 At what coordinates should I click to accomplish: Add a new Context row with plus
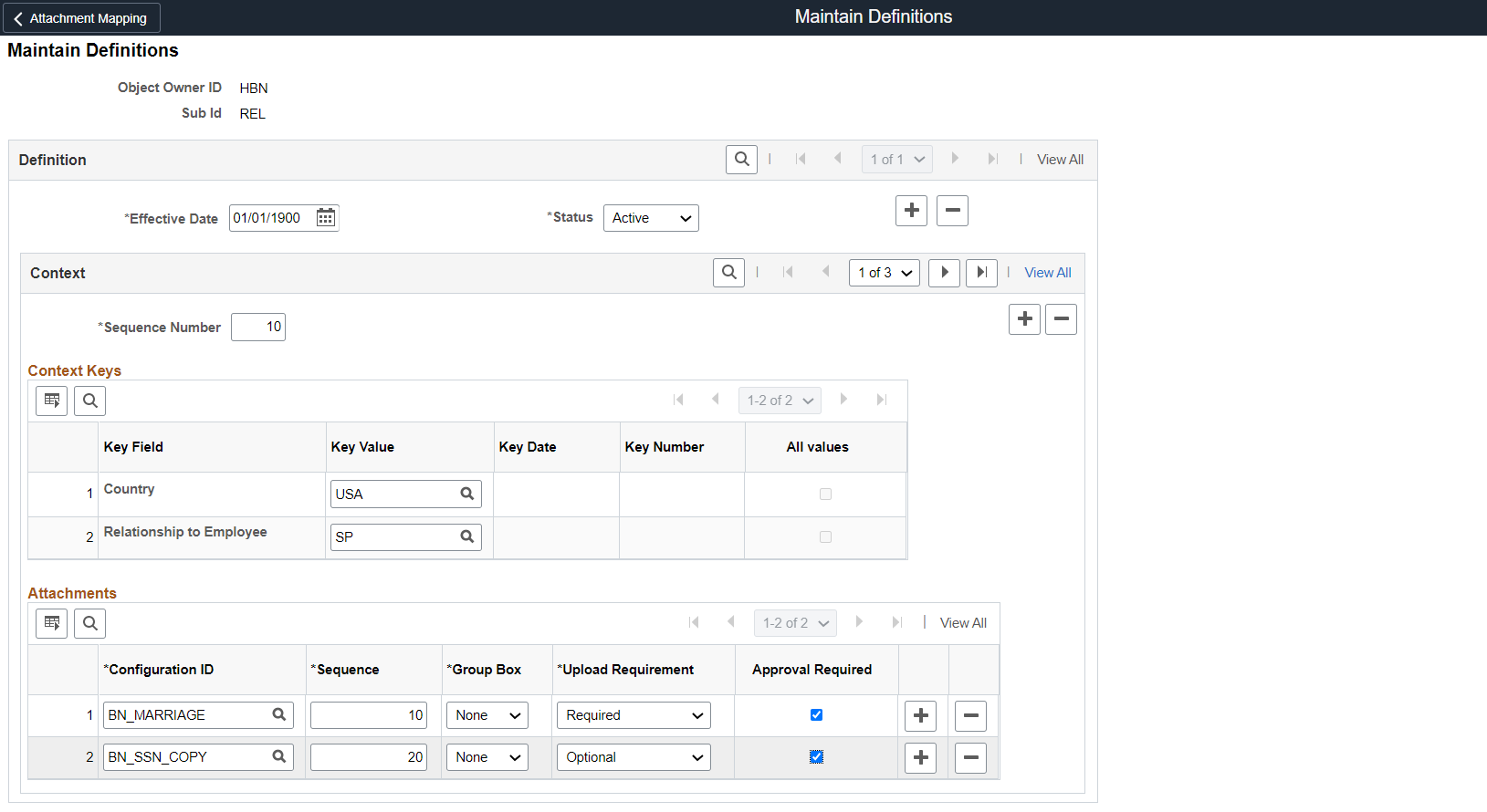point(1024,319)
